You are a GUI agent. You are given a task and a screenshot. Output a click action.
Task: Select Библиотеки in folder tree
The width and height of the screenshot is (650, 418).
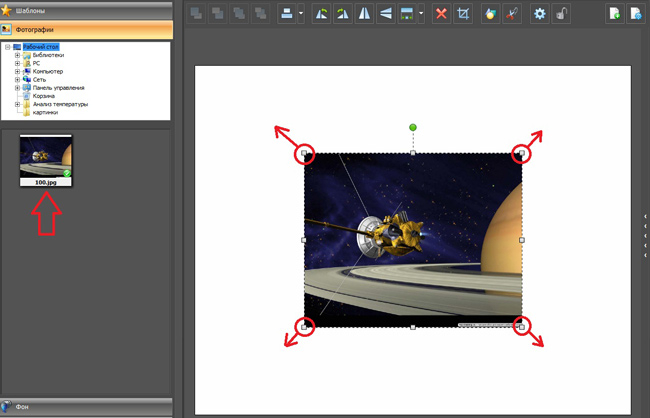[x=49, y=55]
